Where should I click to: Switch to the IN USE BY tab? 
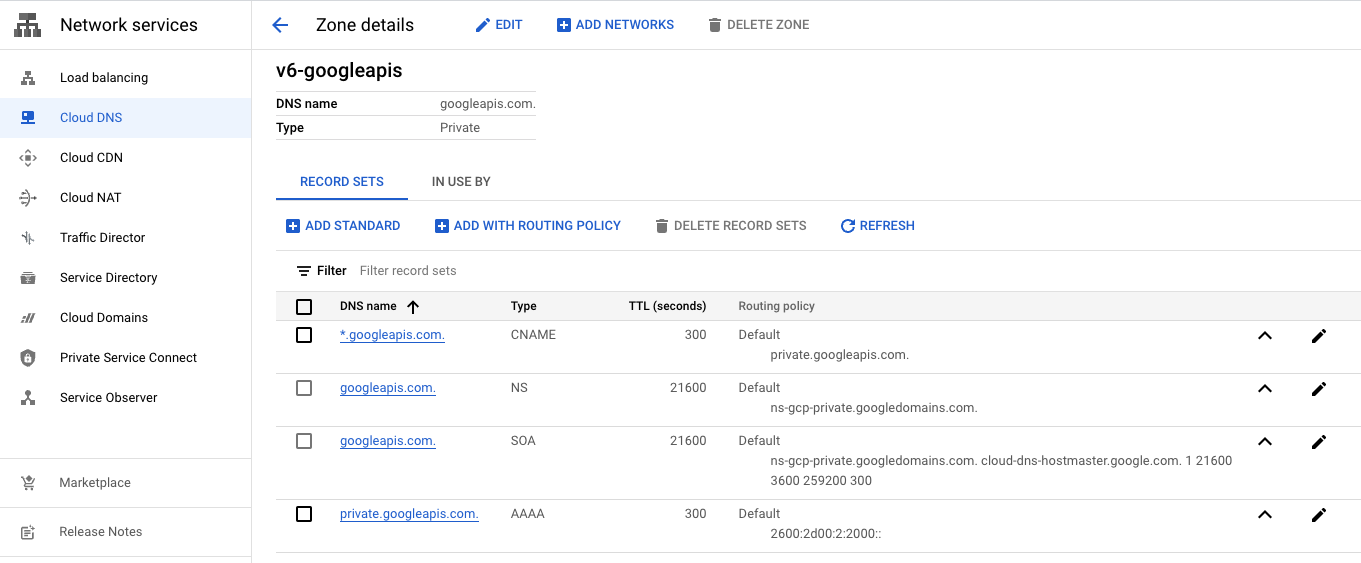(x=461, y=182)
